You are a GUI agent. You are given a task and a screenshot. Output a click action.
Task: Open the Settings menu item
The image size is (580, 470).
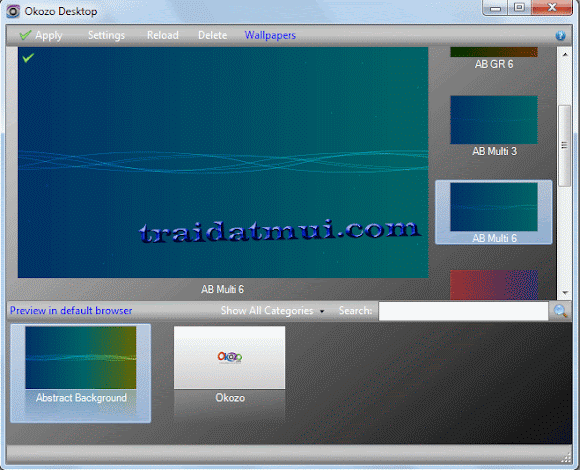tap(106, 35)
